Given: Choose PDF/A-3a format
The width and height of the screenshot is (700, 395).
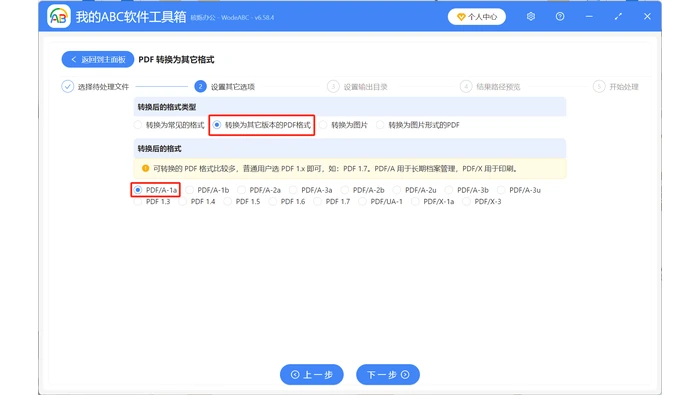Looking at the screenshot, I should (311, 190).
